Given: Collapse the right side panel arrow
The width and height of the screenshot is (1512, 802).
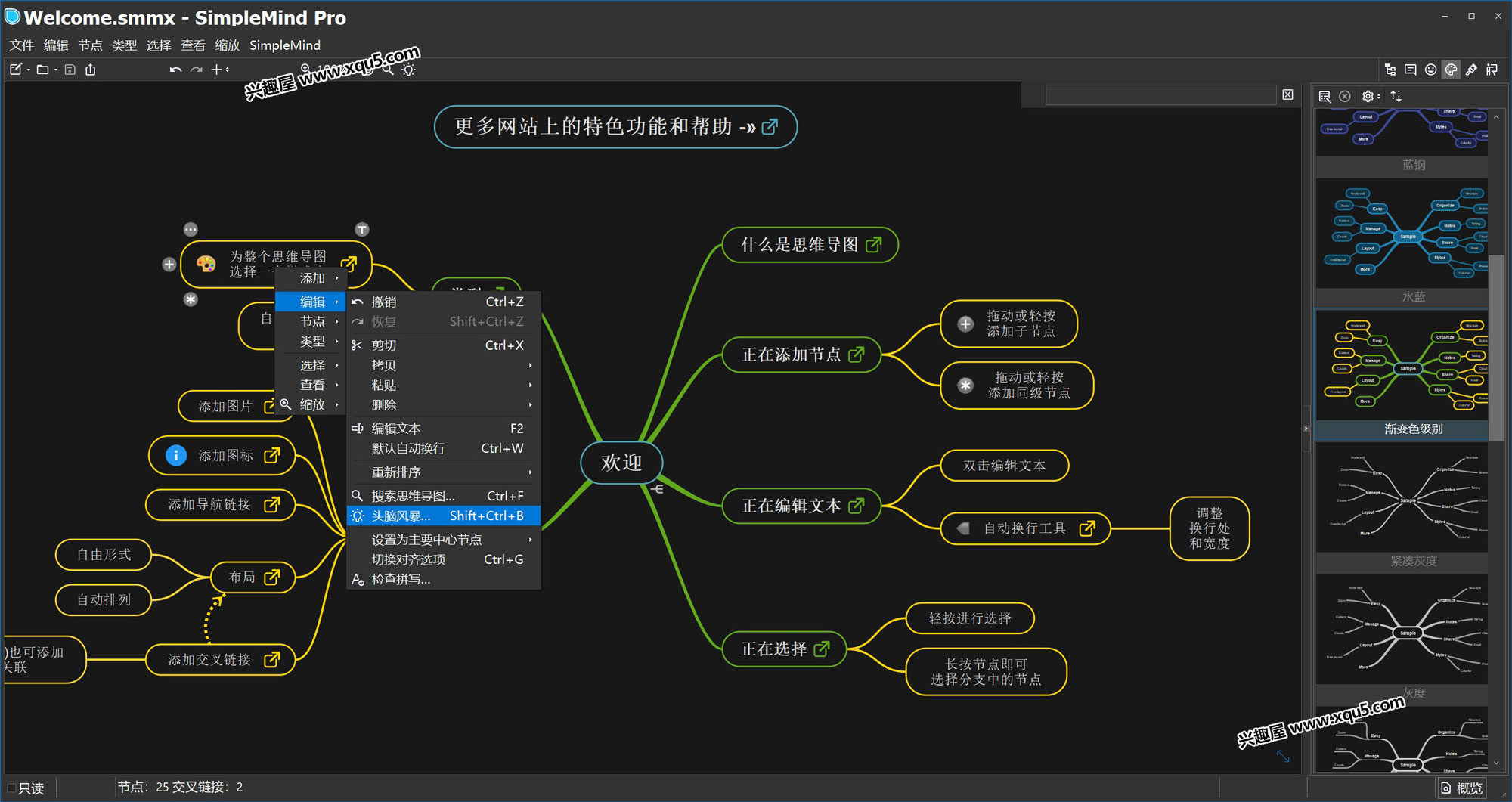Looking at the screenshot, I should 1306,429.
